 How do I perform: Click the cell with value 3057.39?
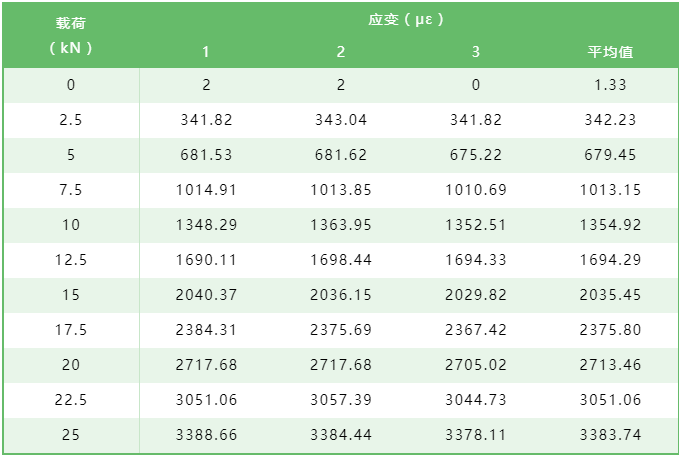pos(341,400)
